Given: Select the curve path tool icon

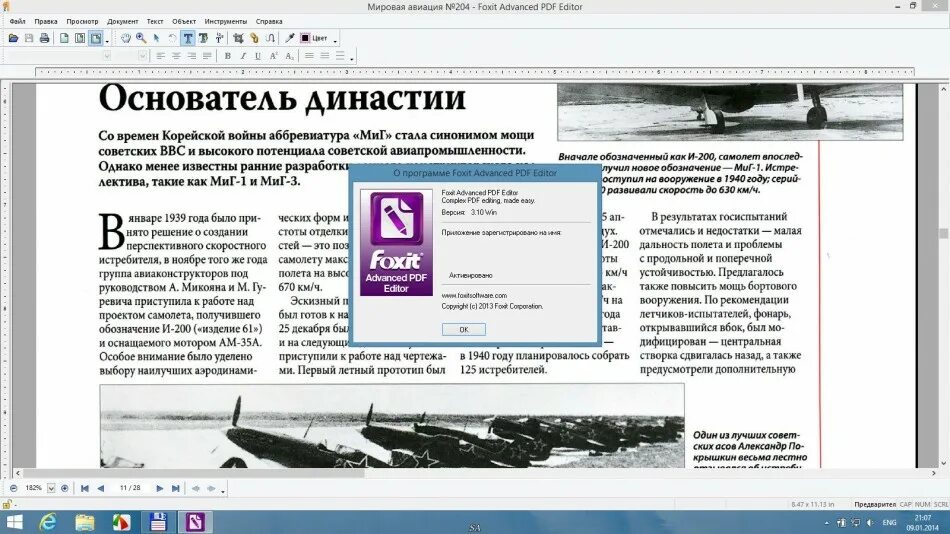Looking at the screenshot, I should coord(270,38).
